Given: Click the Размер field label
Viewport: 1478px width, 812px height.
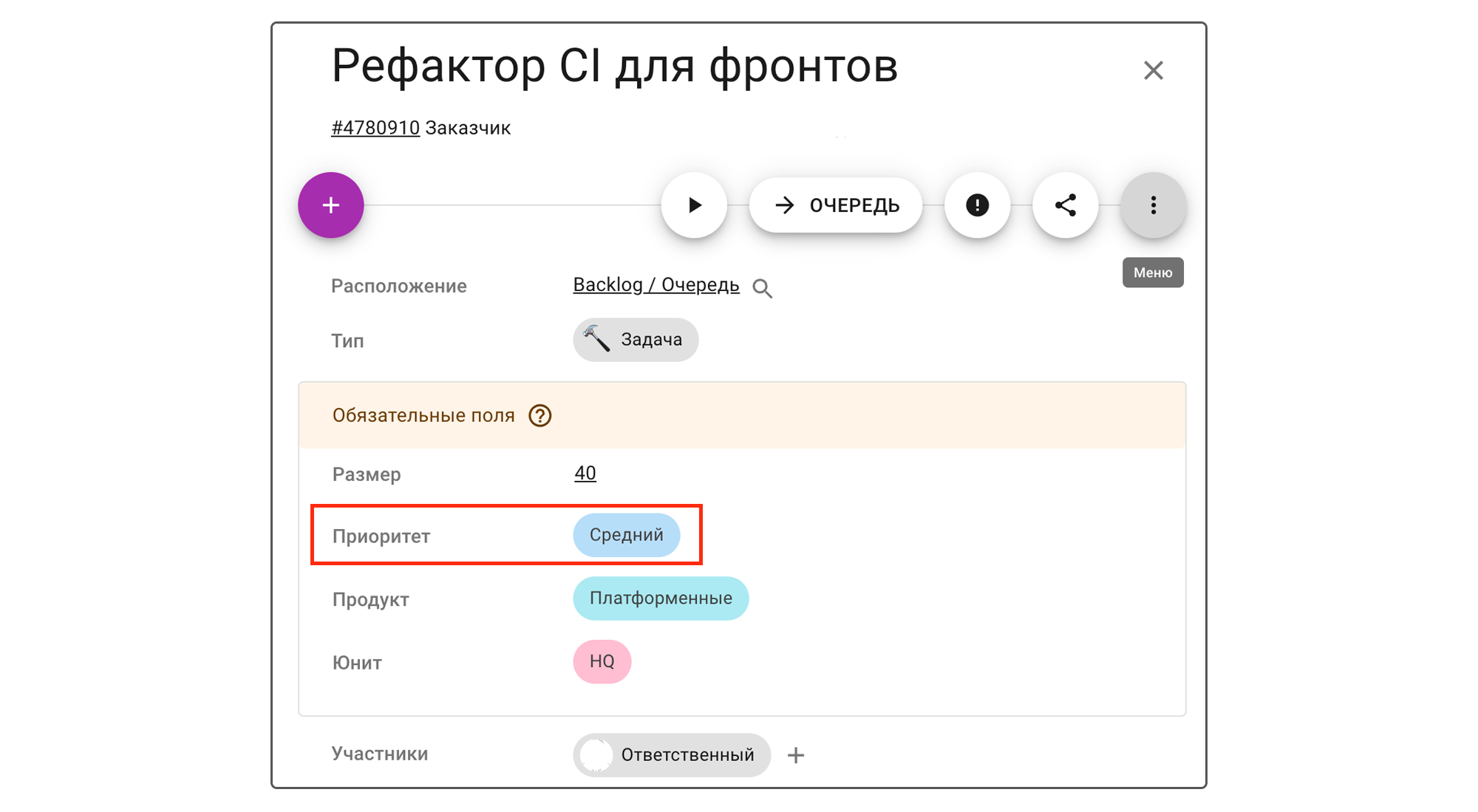Looking at the screenshot, I should coord(367,474).
